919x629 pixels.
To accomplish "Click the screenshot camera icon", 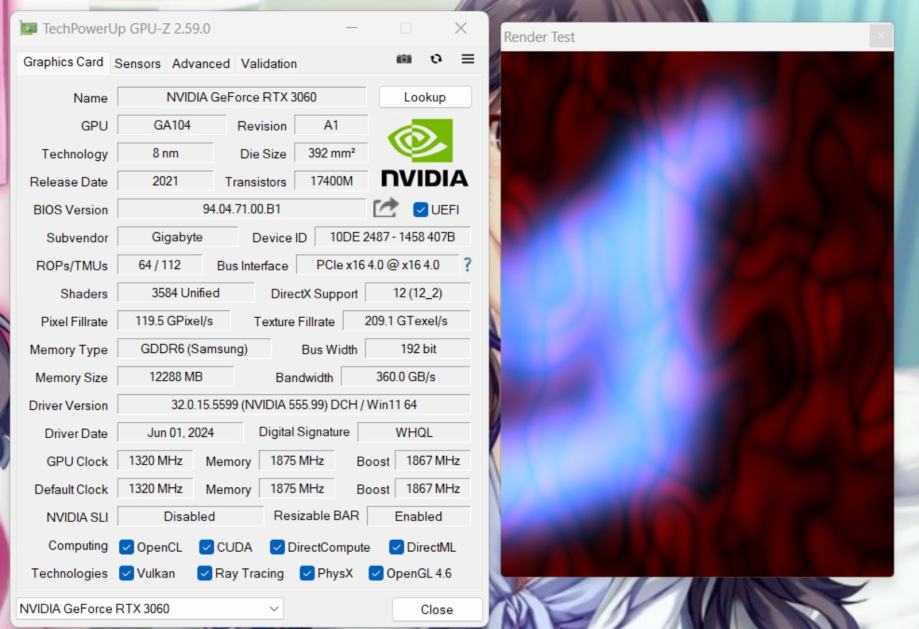I will (404, 59).
